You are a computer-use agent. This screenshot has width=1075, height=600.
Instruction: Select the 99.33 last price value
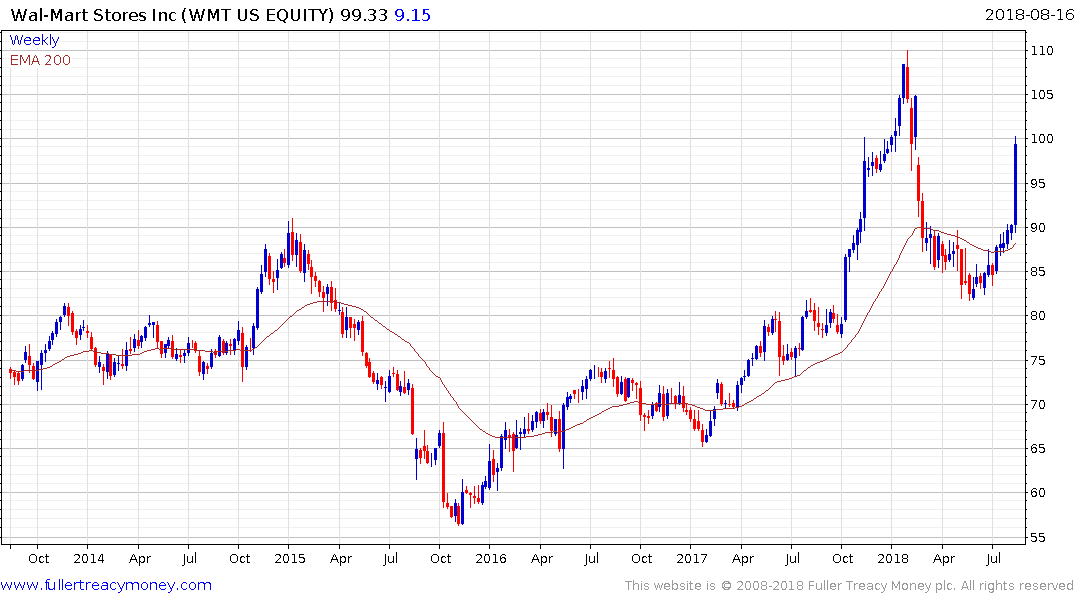tap(364, 15)
